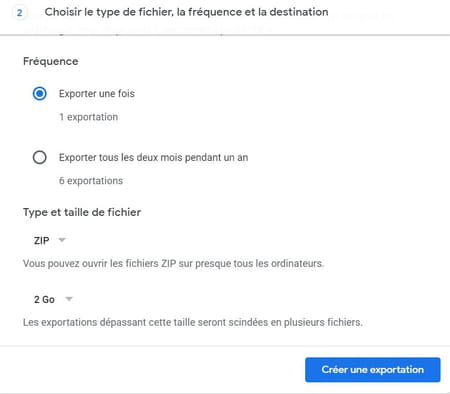This screenshot has width=450, height=394.
Task: Select the 'Exporter une fois' radio button
Action: pyautogui.click(x=40, y=94)
